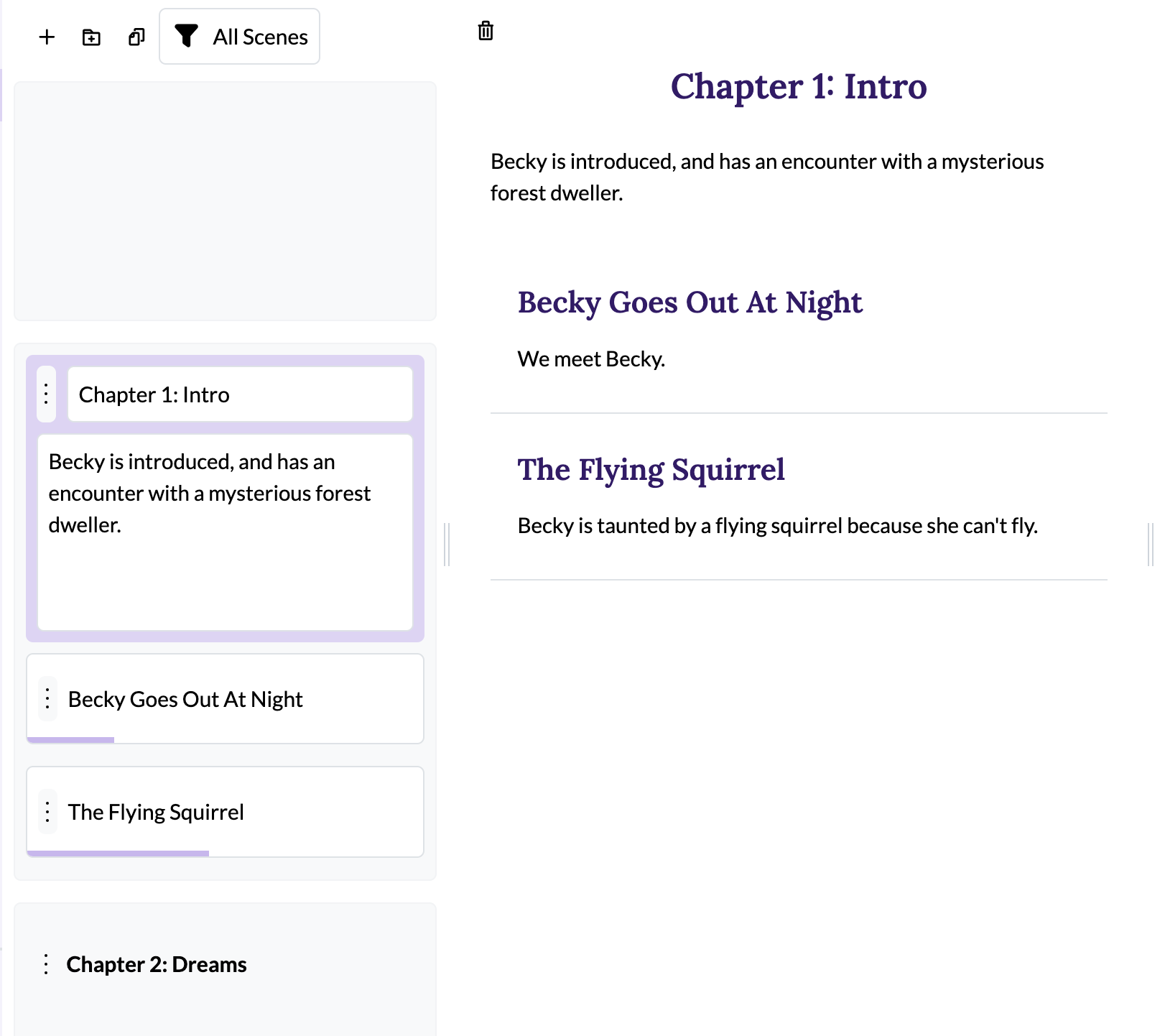The image size is (1165, 1036).
Task: Open Becky Goes Out At Night dots menu
Action: [47, 698]
